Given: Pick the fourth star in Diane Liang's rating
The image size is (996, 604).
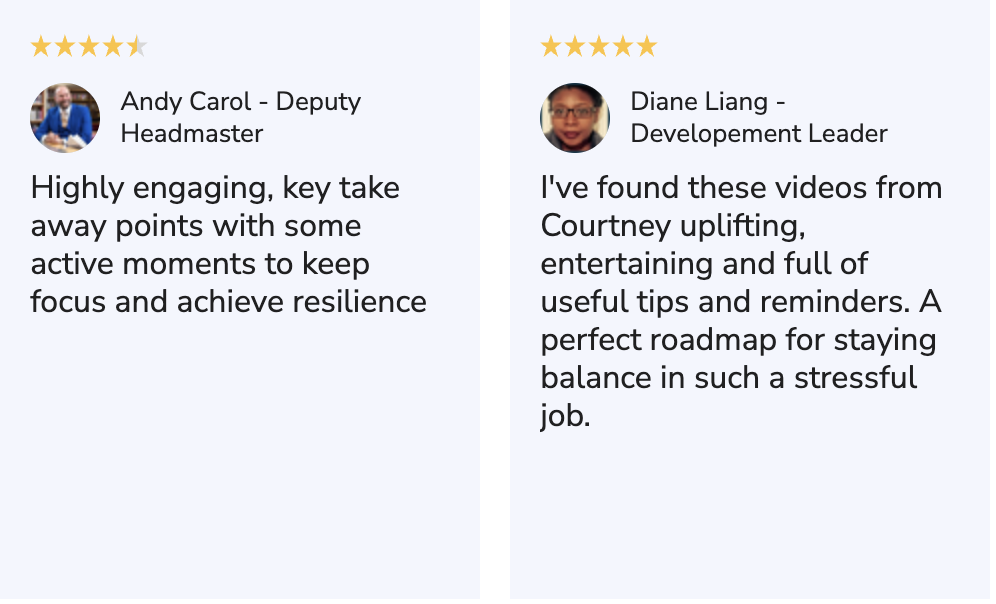Looking at the screenshot, I should (x=623, y=46).
